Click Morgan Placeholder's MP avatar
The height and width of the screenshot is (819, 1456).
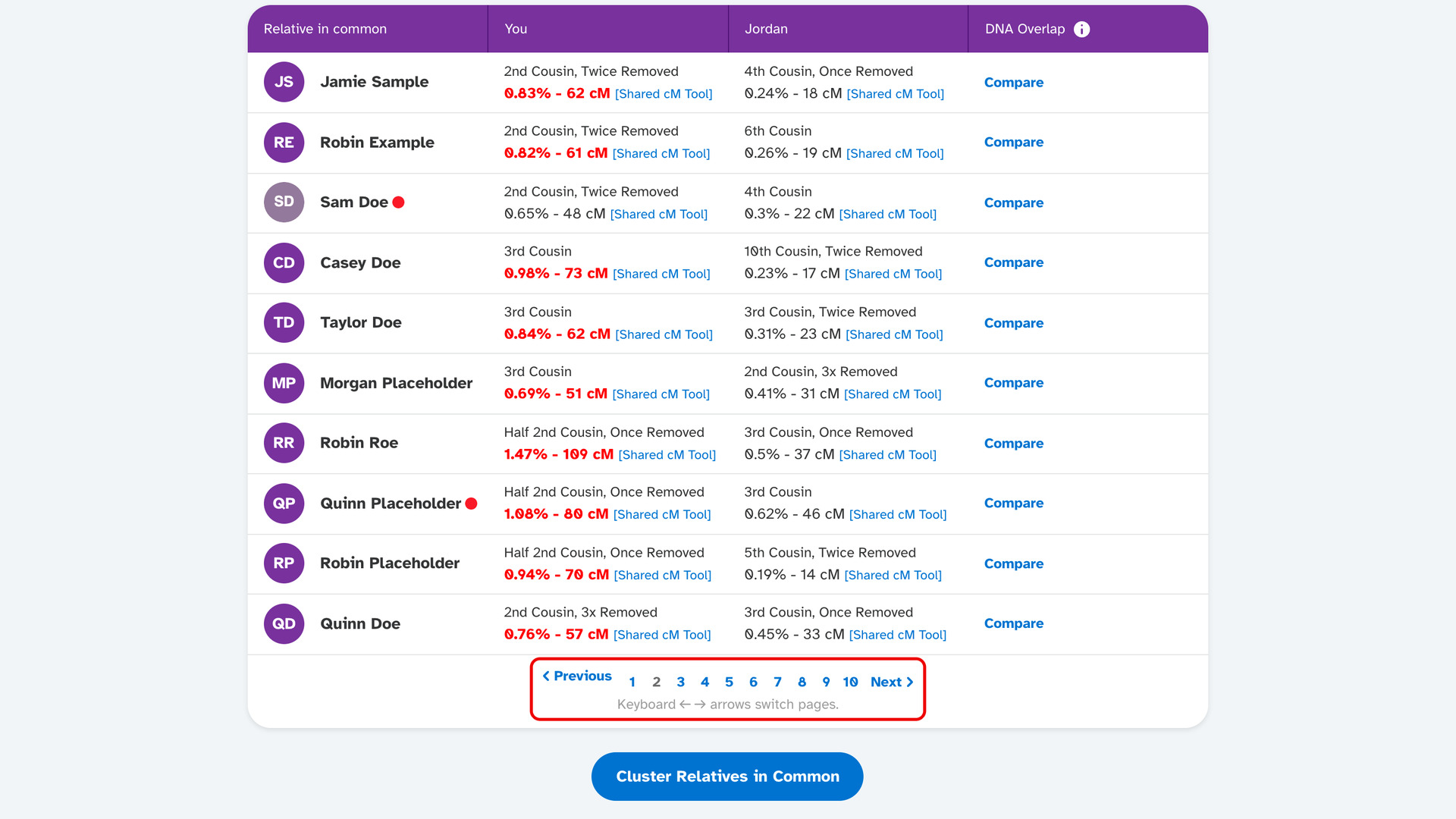tap(284, 383)
